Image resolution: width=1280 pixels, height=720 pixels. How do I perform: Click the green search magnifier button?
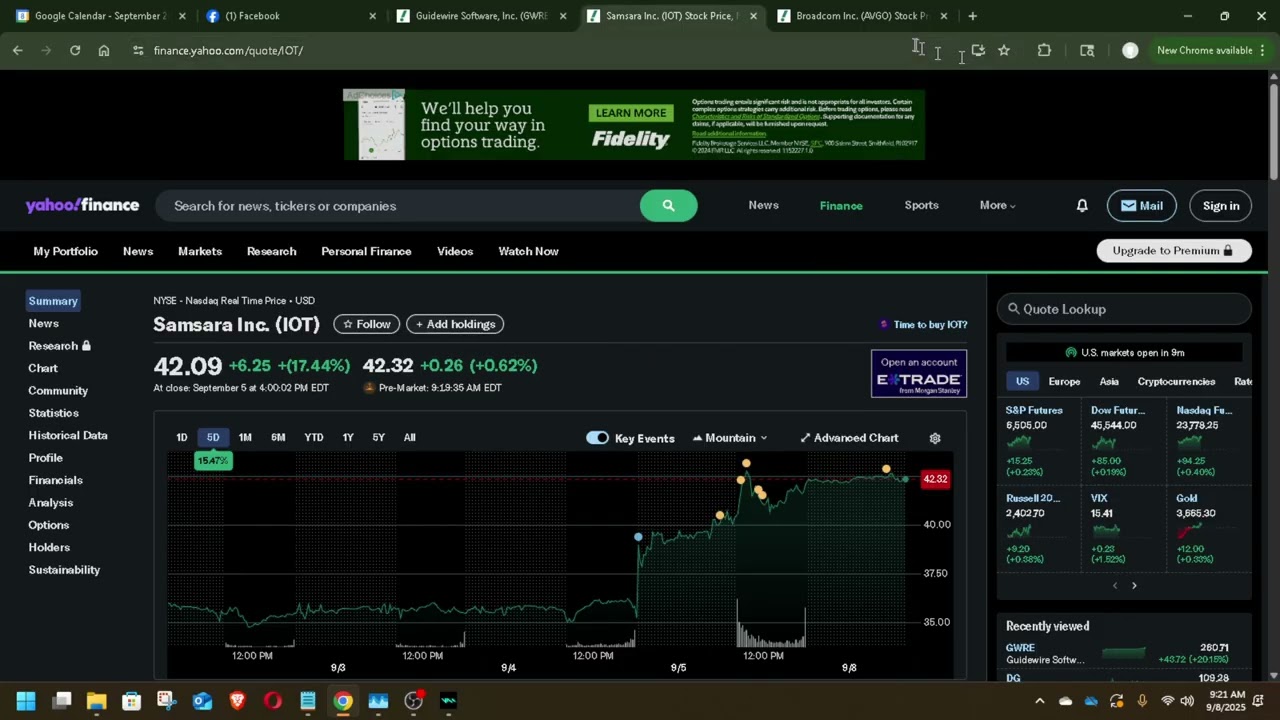669,206
